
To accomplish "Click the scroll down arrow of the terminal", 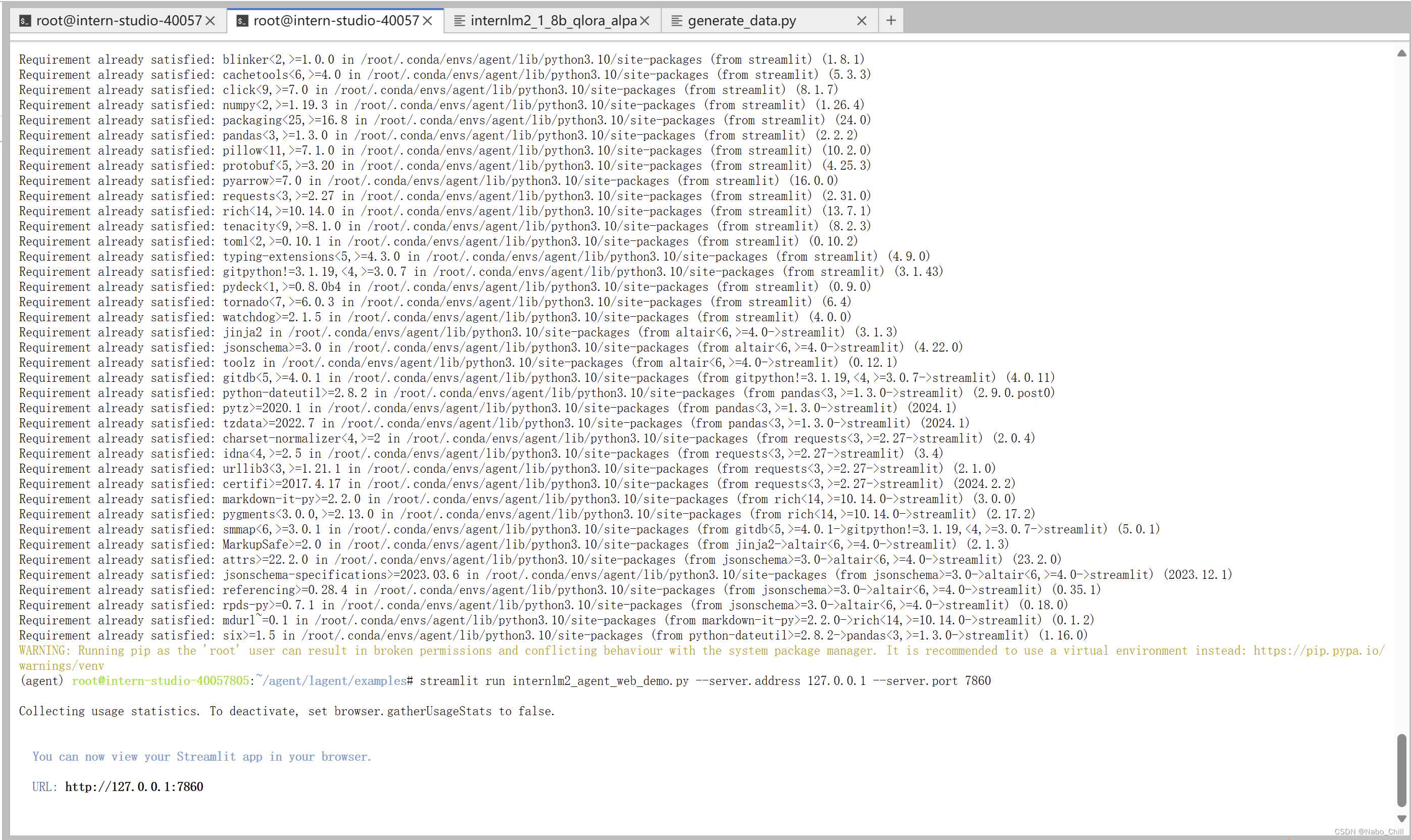I will pyautogui.click(x=1401, y=818).
